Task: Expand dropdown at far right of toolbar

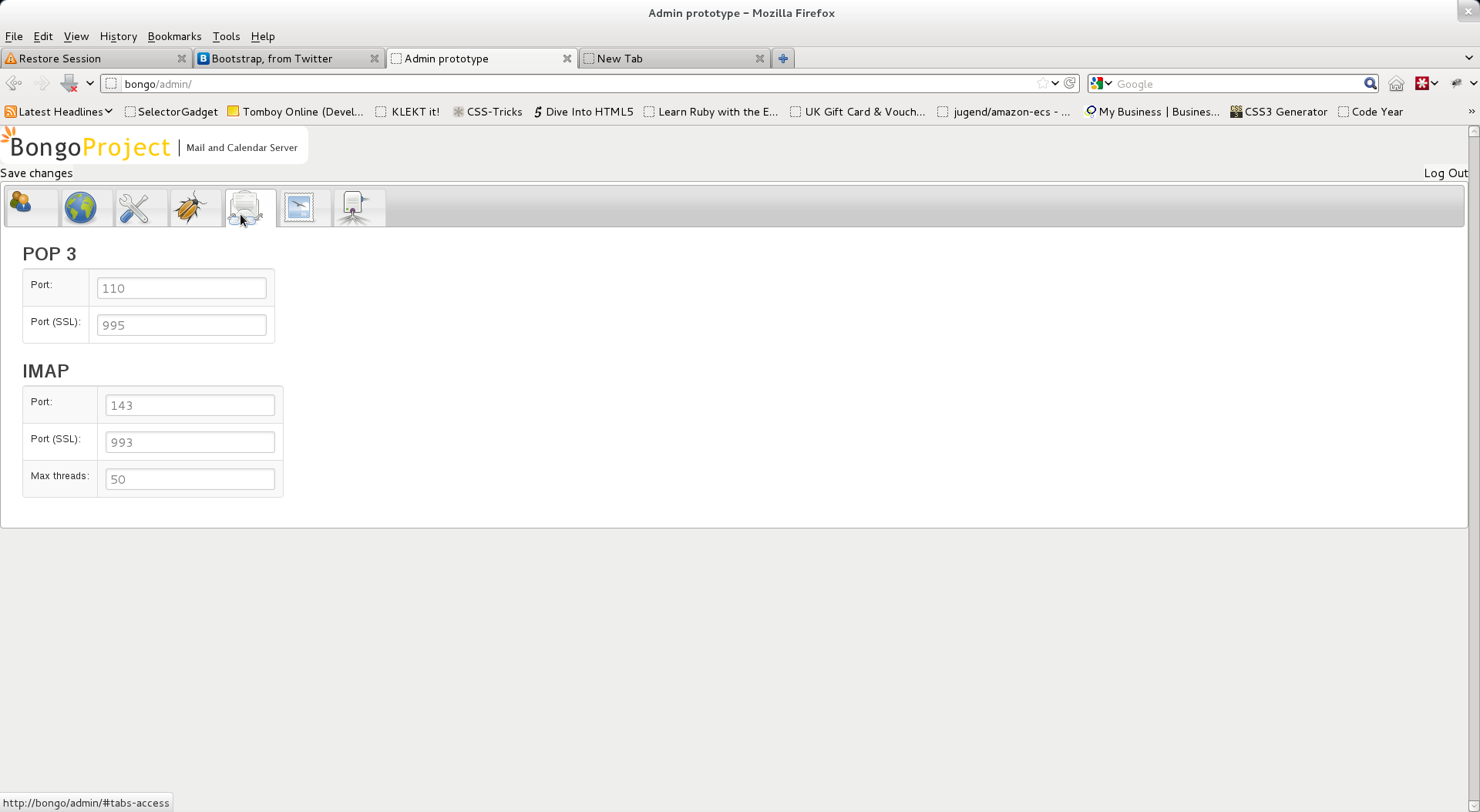Action: coord(1473,83)
